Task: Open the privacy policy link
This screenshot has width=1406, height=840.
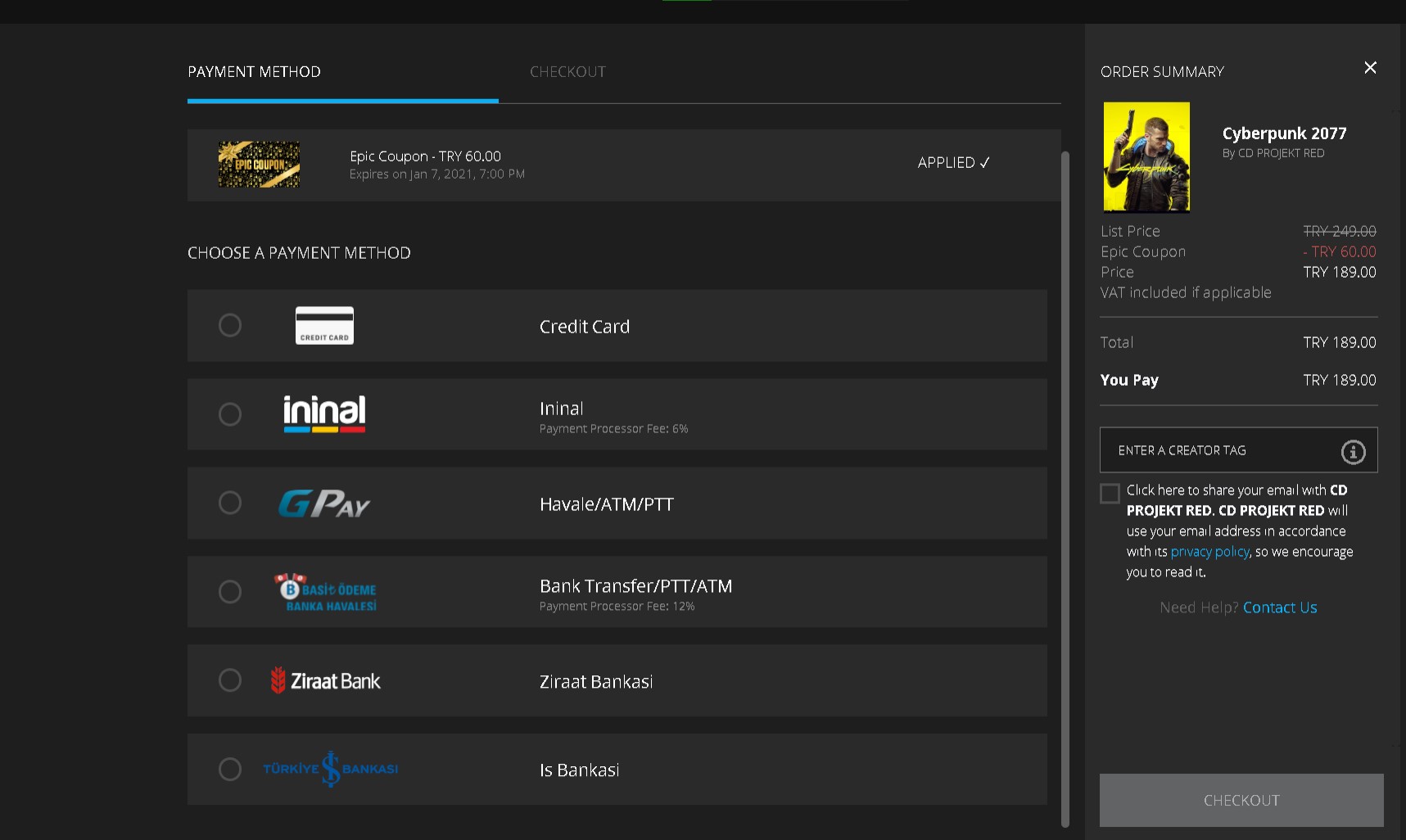Action: pyautogui.click(x=1210, y=552)
